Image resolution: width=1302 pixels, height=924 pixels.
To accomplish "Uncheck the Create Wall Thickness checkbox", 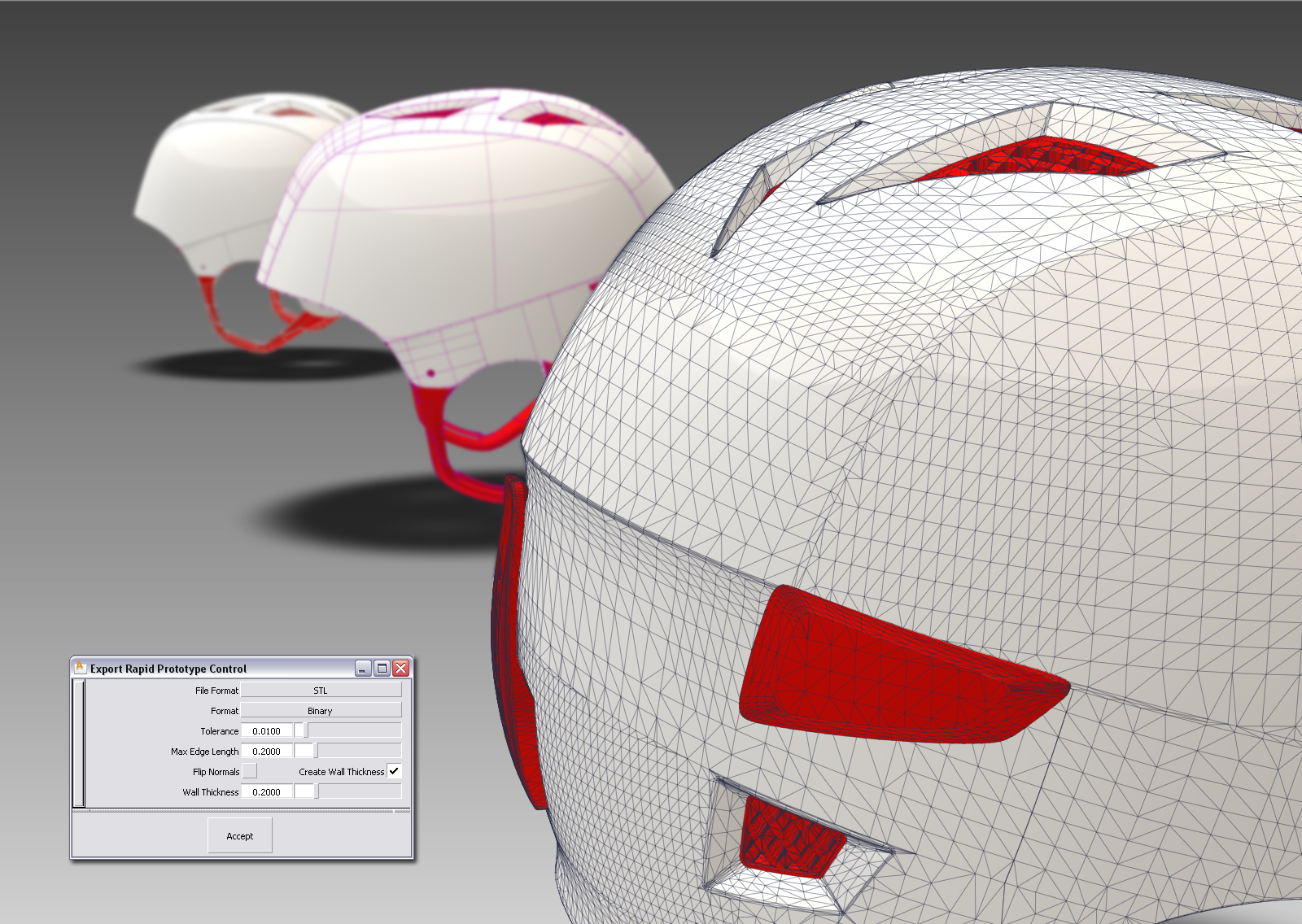I will [394, 771].
